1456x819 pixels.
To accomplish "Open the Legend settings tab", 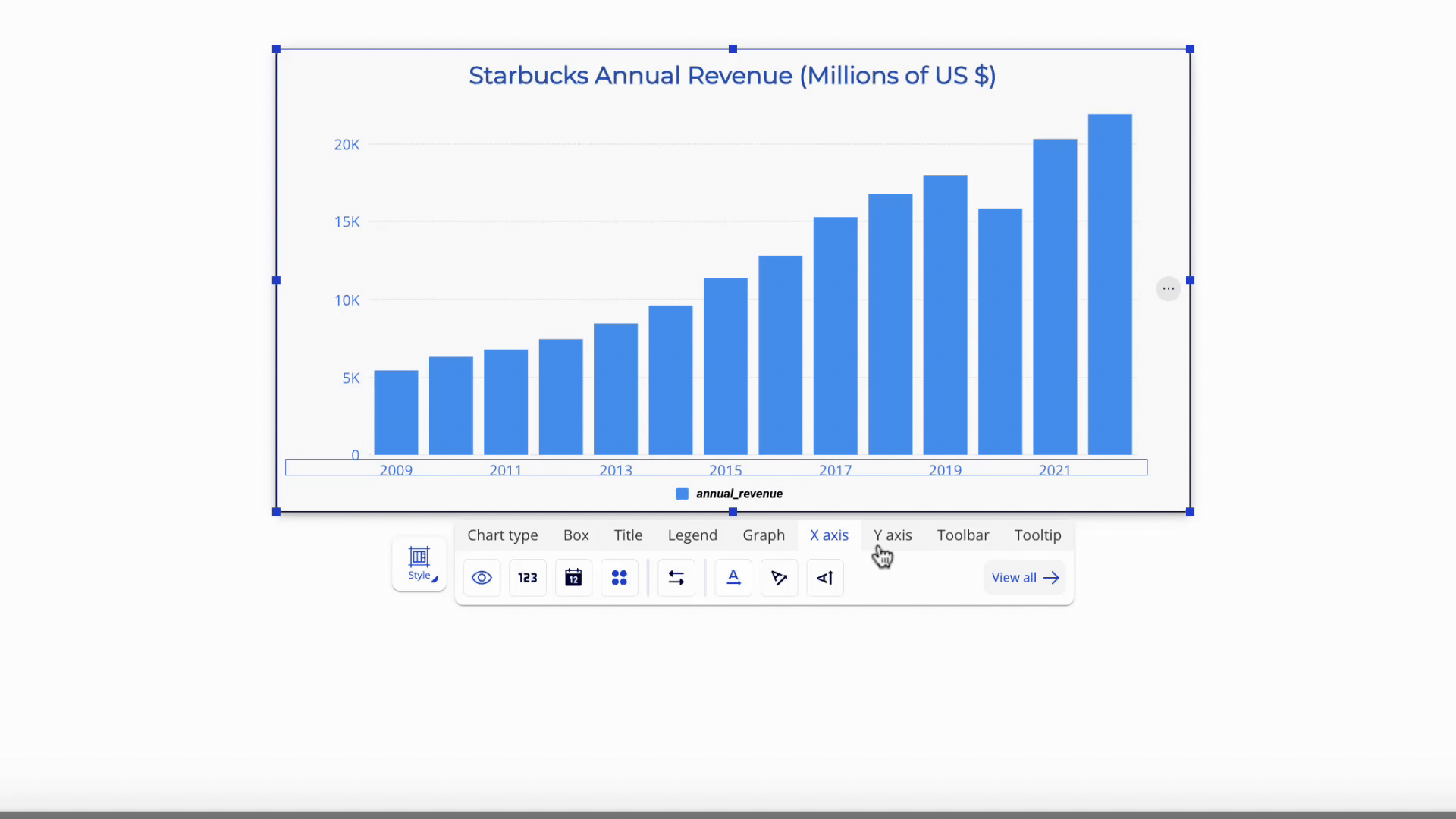I will click(692, 535).
